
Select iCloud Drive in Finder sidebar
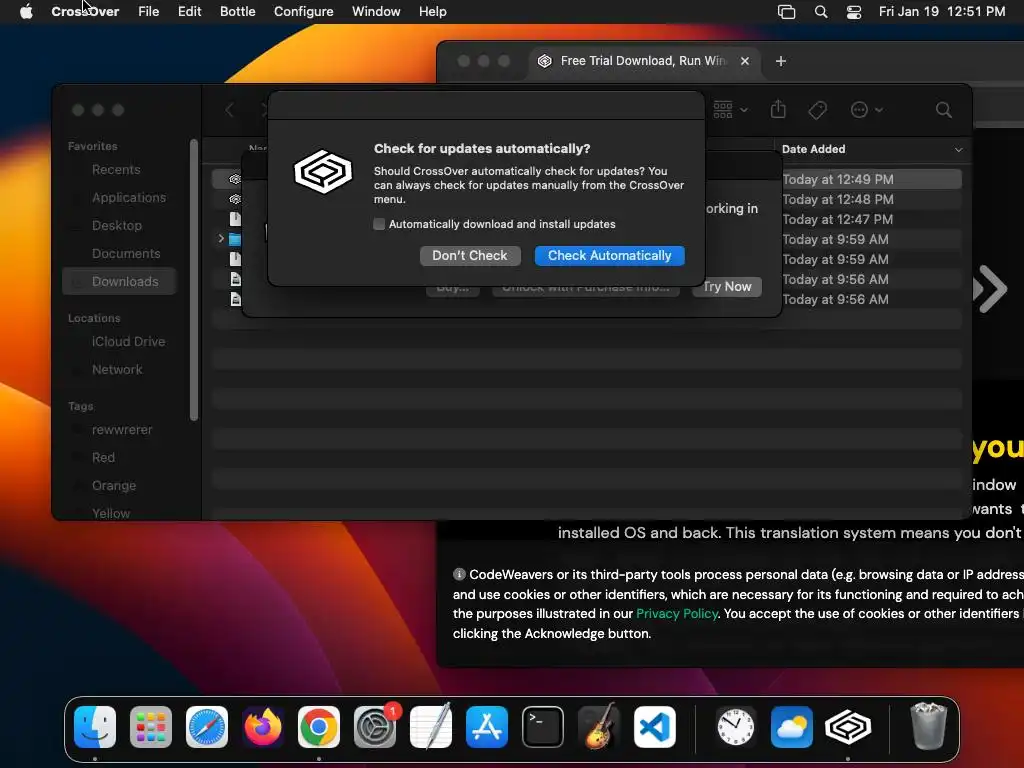[129, 342]
